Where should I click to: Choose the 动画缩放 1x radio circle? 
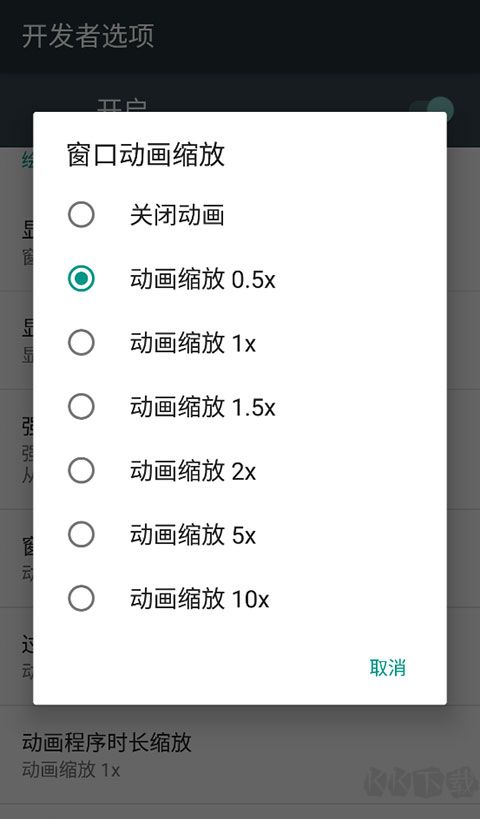coord(81,343)
